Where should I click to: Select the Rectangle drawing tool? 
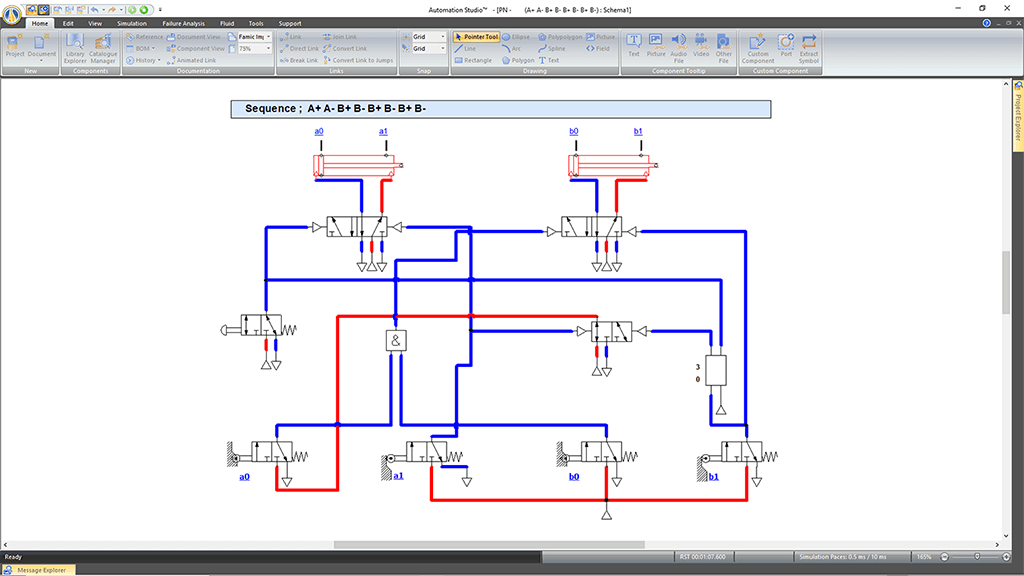[472, 60]
